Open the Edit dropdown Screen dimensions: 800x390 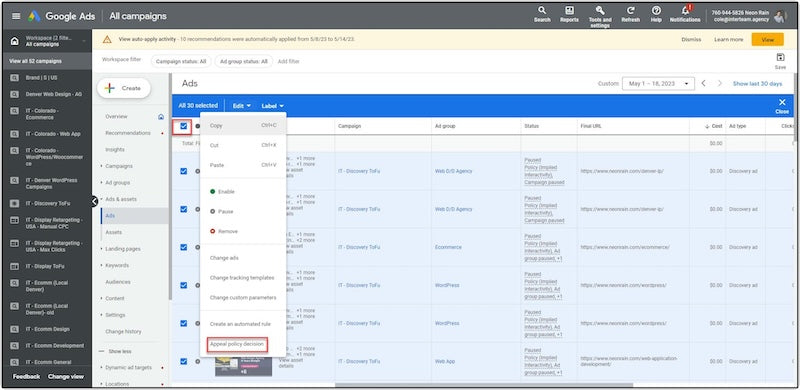242,106
